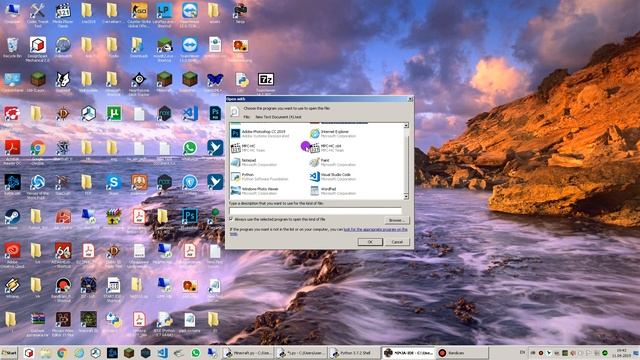This screenshot has width=640, height=360.
Task: Switch to the Bandicam taskbar window
Action: [462, 353]
